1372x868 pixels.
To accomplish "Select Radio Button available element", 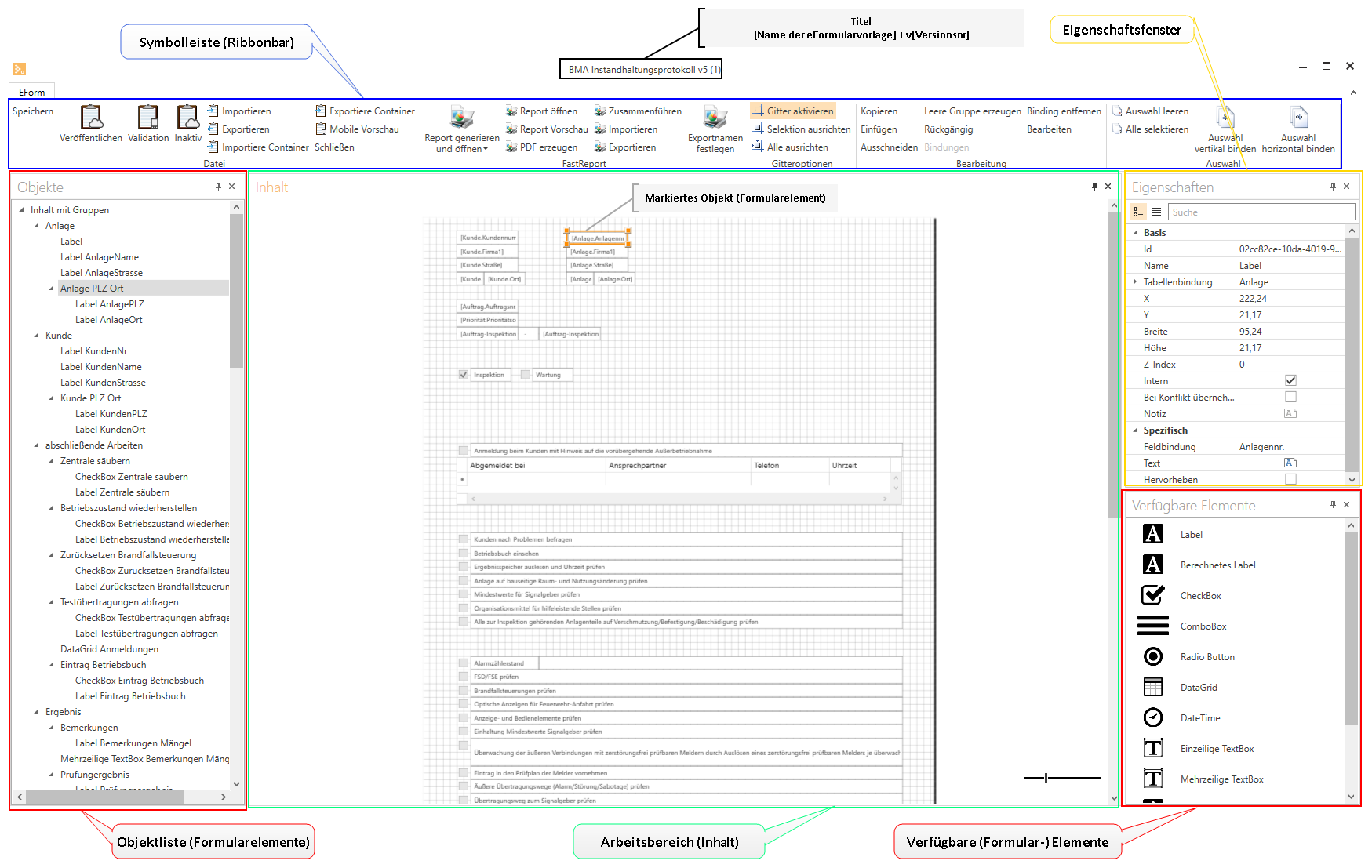I will [x=1207, y=657].
